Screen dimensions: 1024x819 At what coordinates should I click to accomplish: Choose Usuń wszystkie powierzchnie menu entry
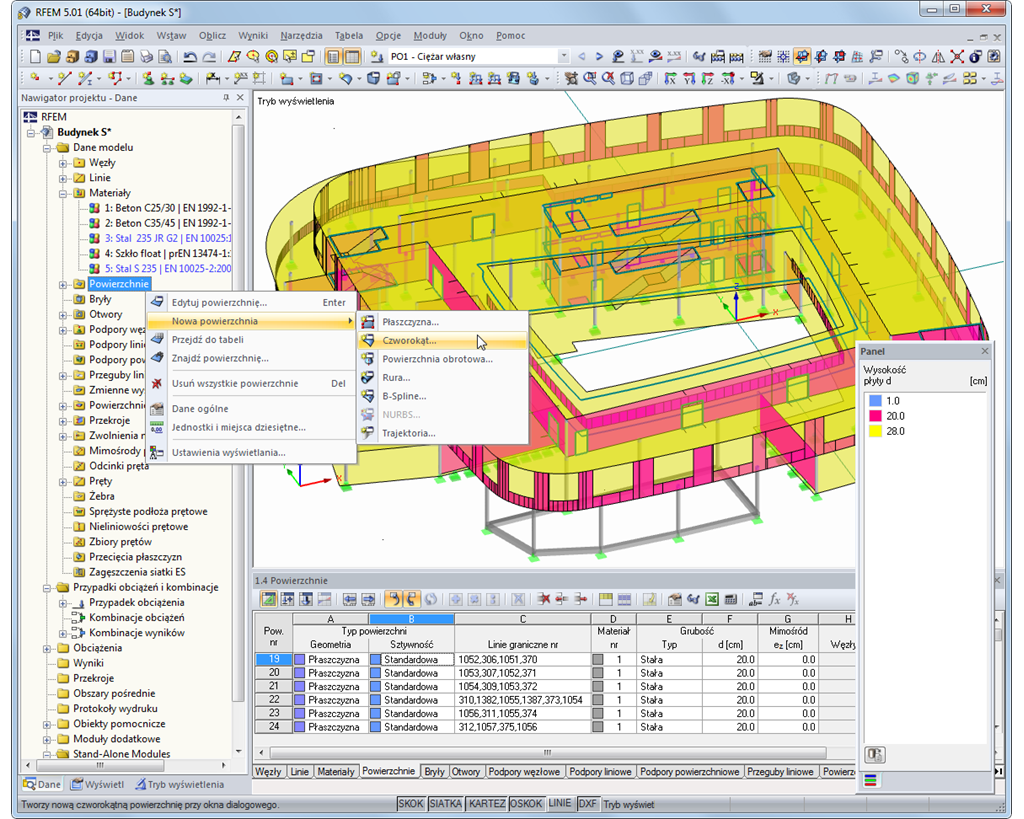pos(252,383)
